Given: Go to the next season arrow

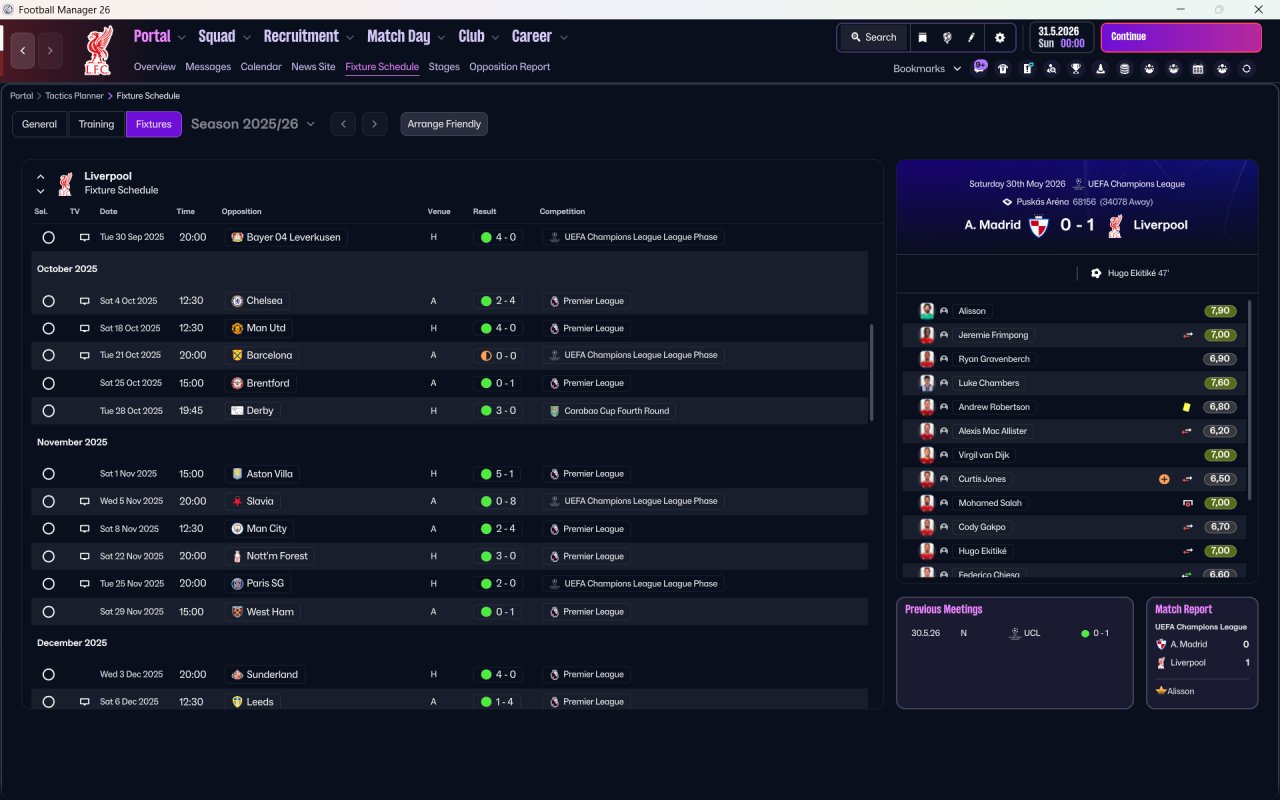Looking at the screenshot, I should coord(374,124).
